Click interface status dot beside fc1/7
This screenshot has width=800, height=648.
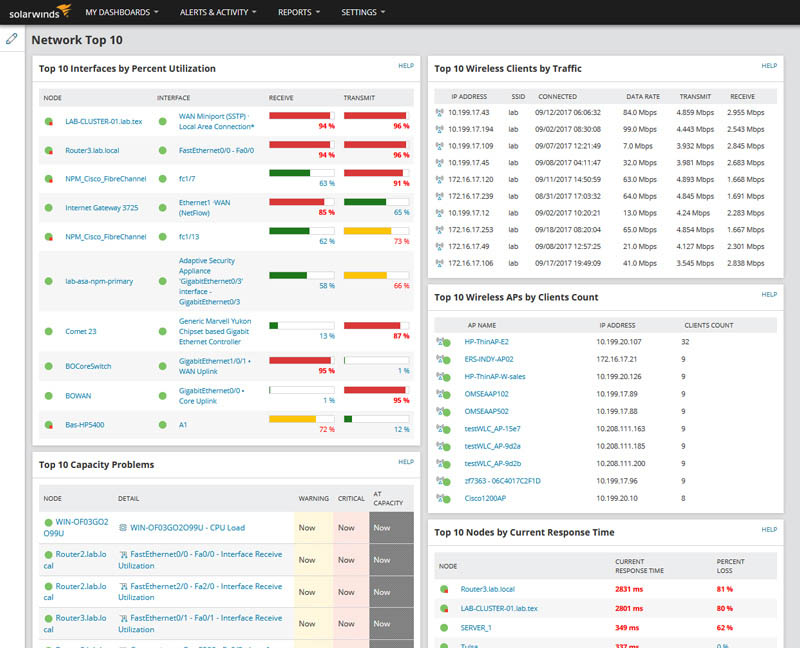pyautogui.click(x=162, y=179)
